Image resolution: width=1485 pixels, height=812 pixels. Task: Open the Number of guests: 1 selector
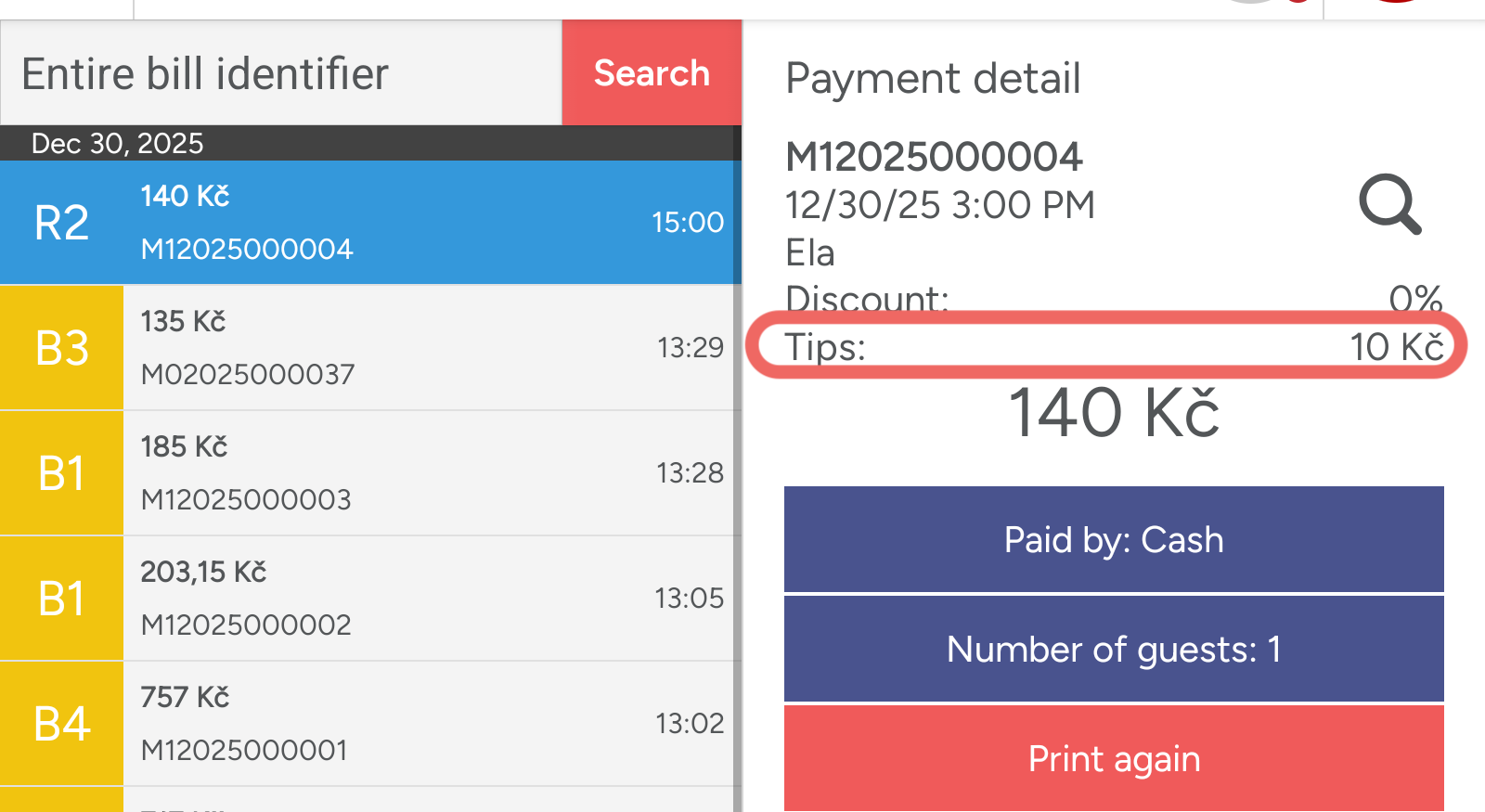[x=1114, y=649]
